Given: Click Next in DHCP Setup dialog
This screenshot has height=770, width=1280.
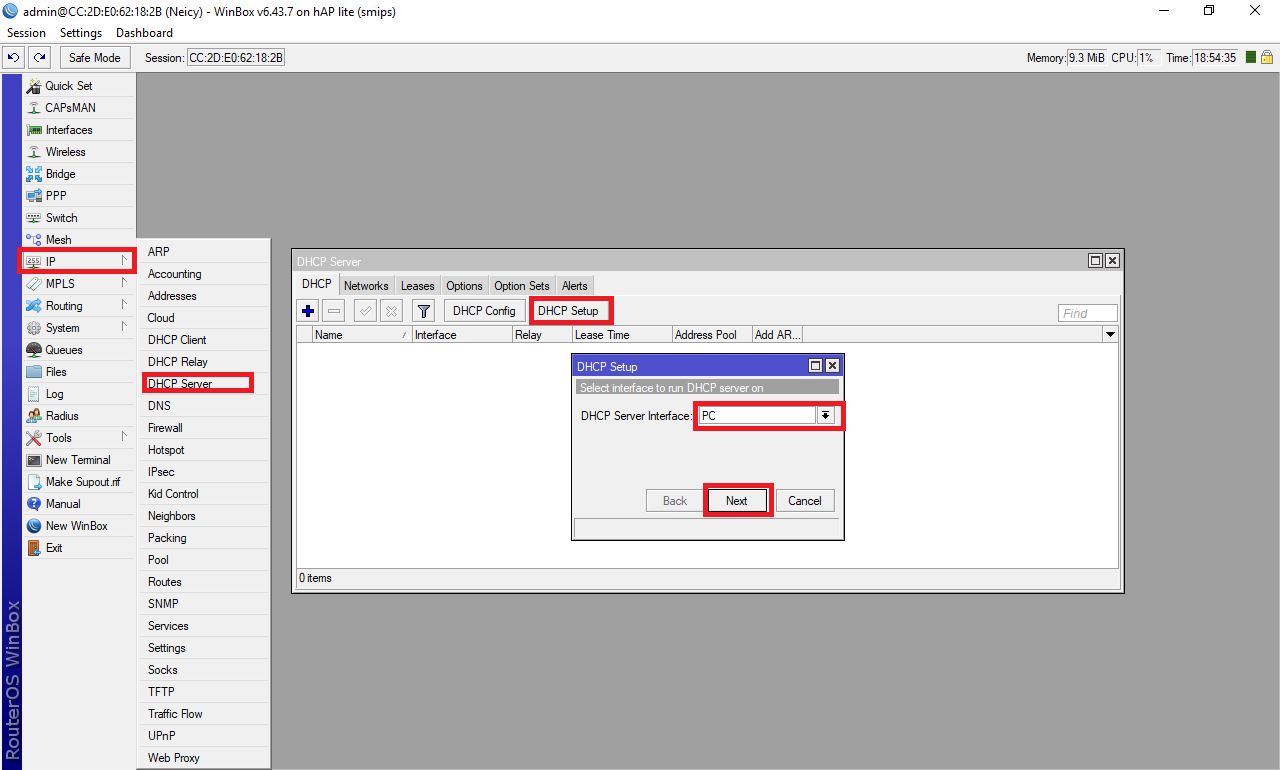Looking at the screenshot, I should [x=737, y=501].
